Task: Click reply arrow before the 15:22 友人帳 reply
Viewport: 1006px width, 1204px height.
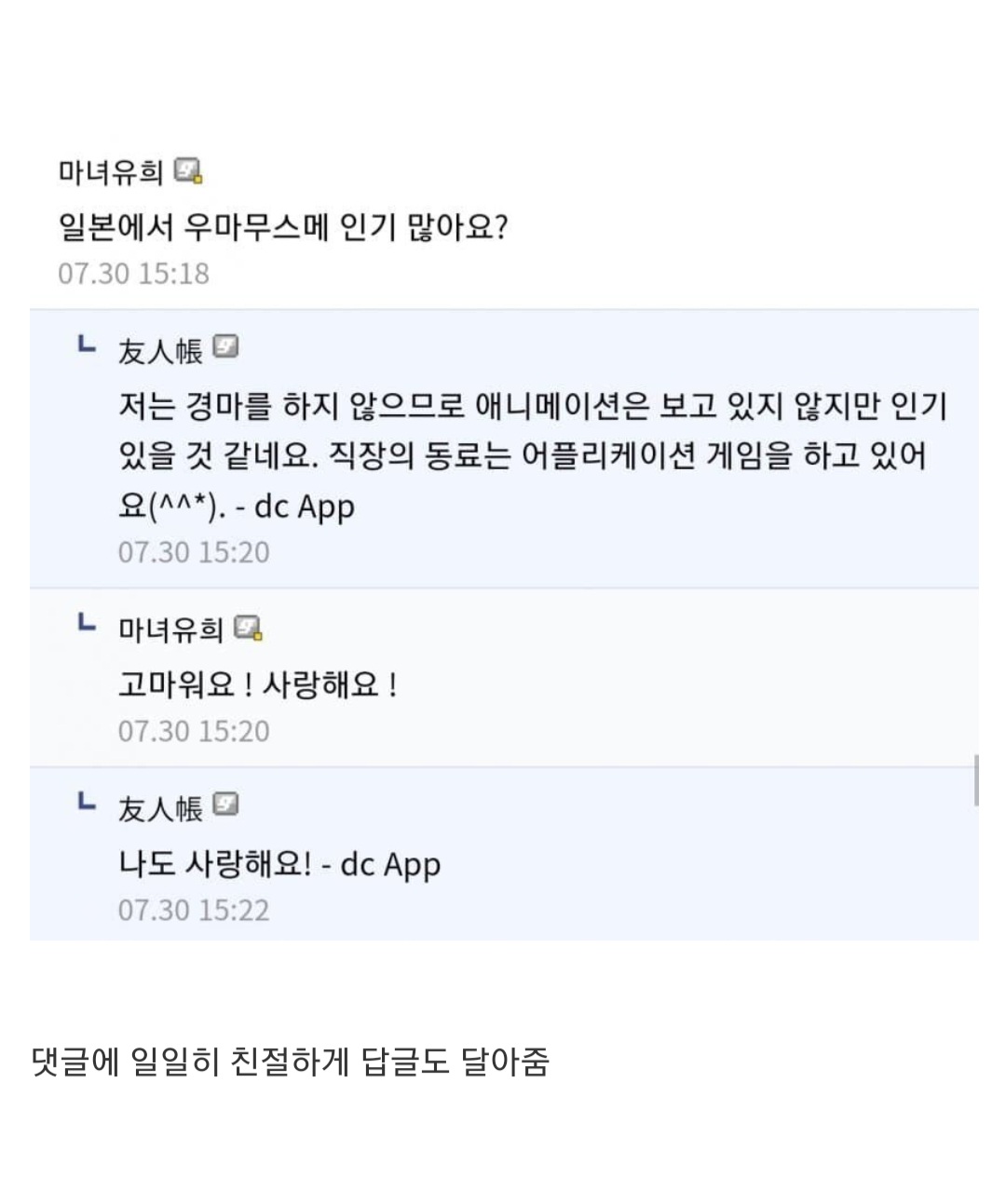Action: click(87, 802)
